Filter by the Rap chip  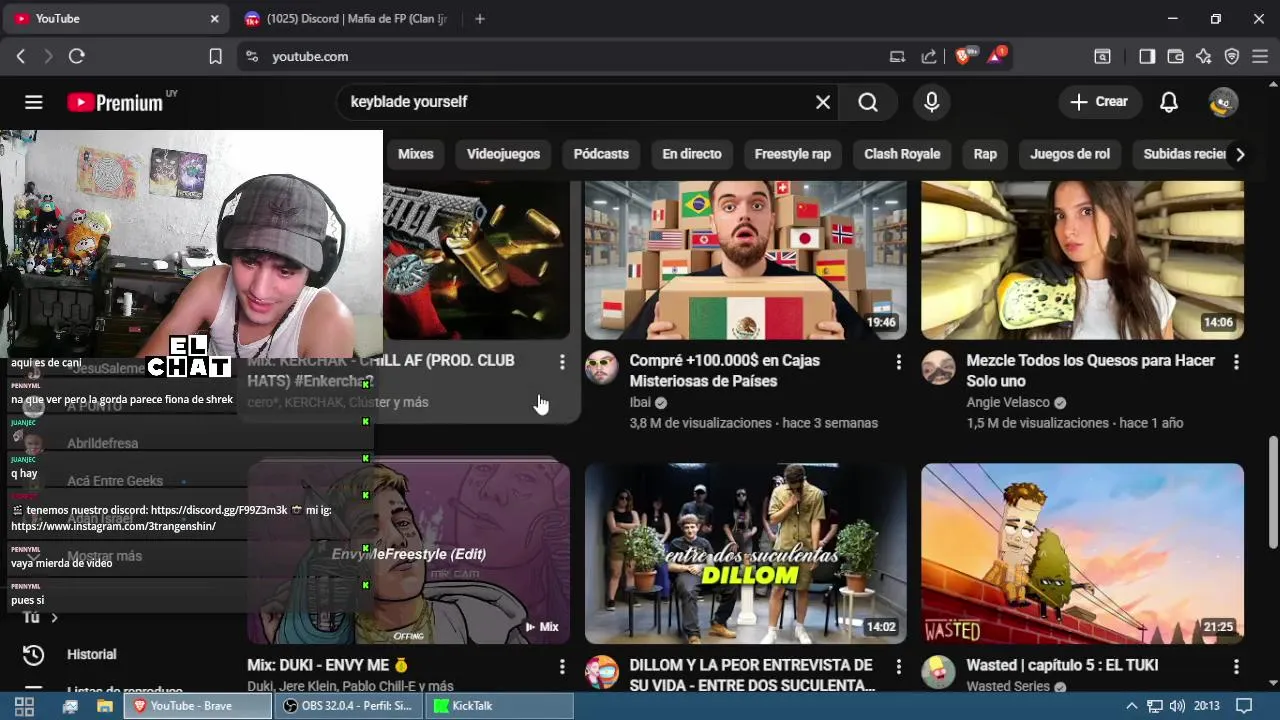[x=985, y=154]
